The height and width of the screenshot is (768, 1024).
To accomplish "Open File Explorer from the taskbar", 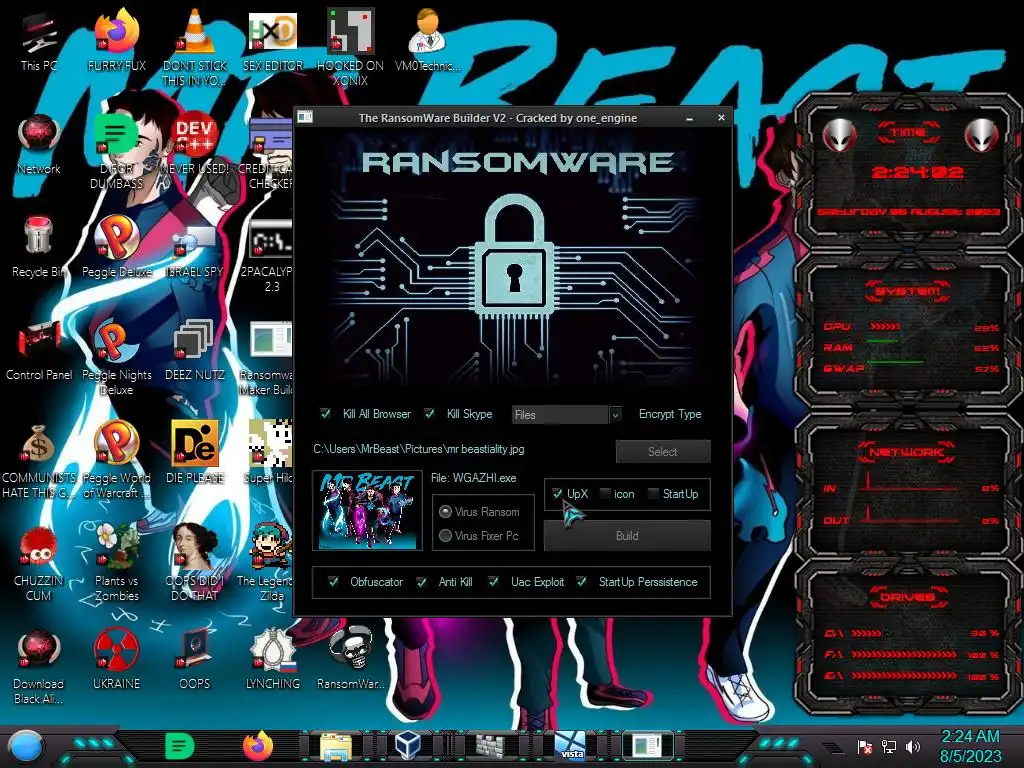I will tap(336, 746).
